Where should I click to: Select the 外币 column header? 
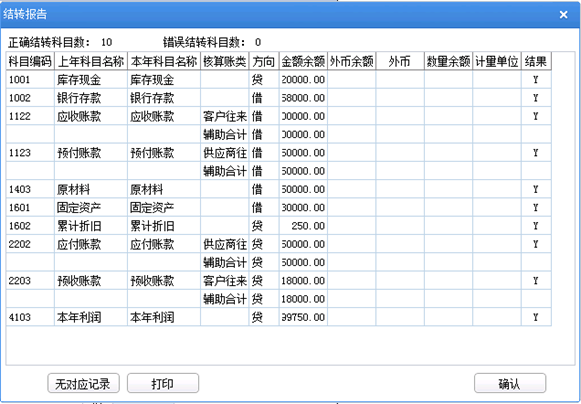click(x=400, y=61)
